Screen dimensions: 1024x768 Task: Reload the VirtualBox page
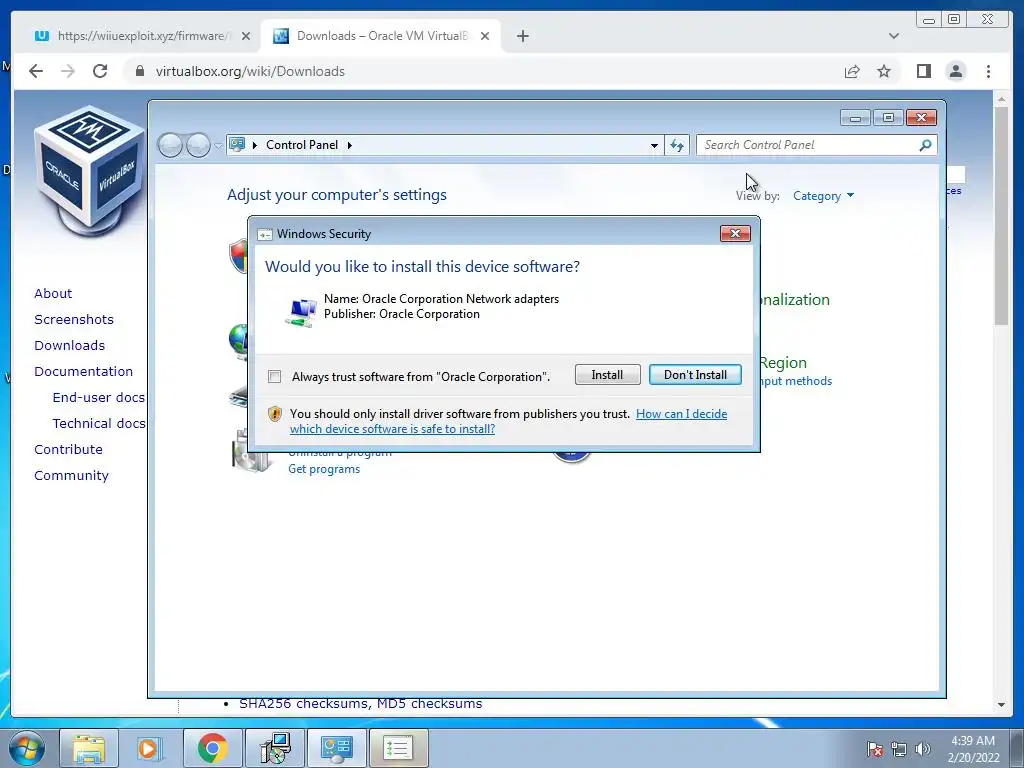pos(100,71)
